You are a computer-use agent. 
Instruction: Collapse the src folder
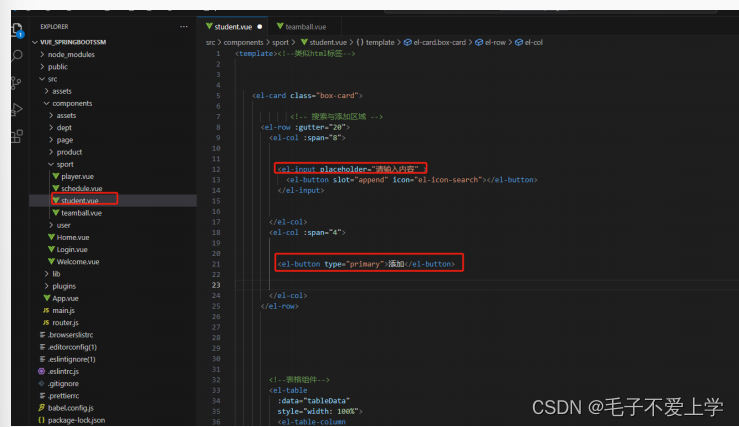pos(42,79)
